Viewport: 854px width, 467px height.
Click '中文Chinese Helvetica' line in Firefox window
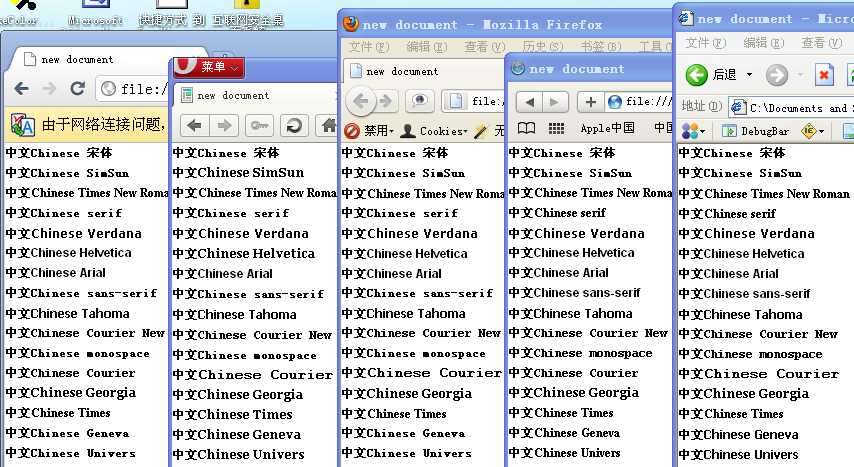pyautogui.click(x=404, y=253)
